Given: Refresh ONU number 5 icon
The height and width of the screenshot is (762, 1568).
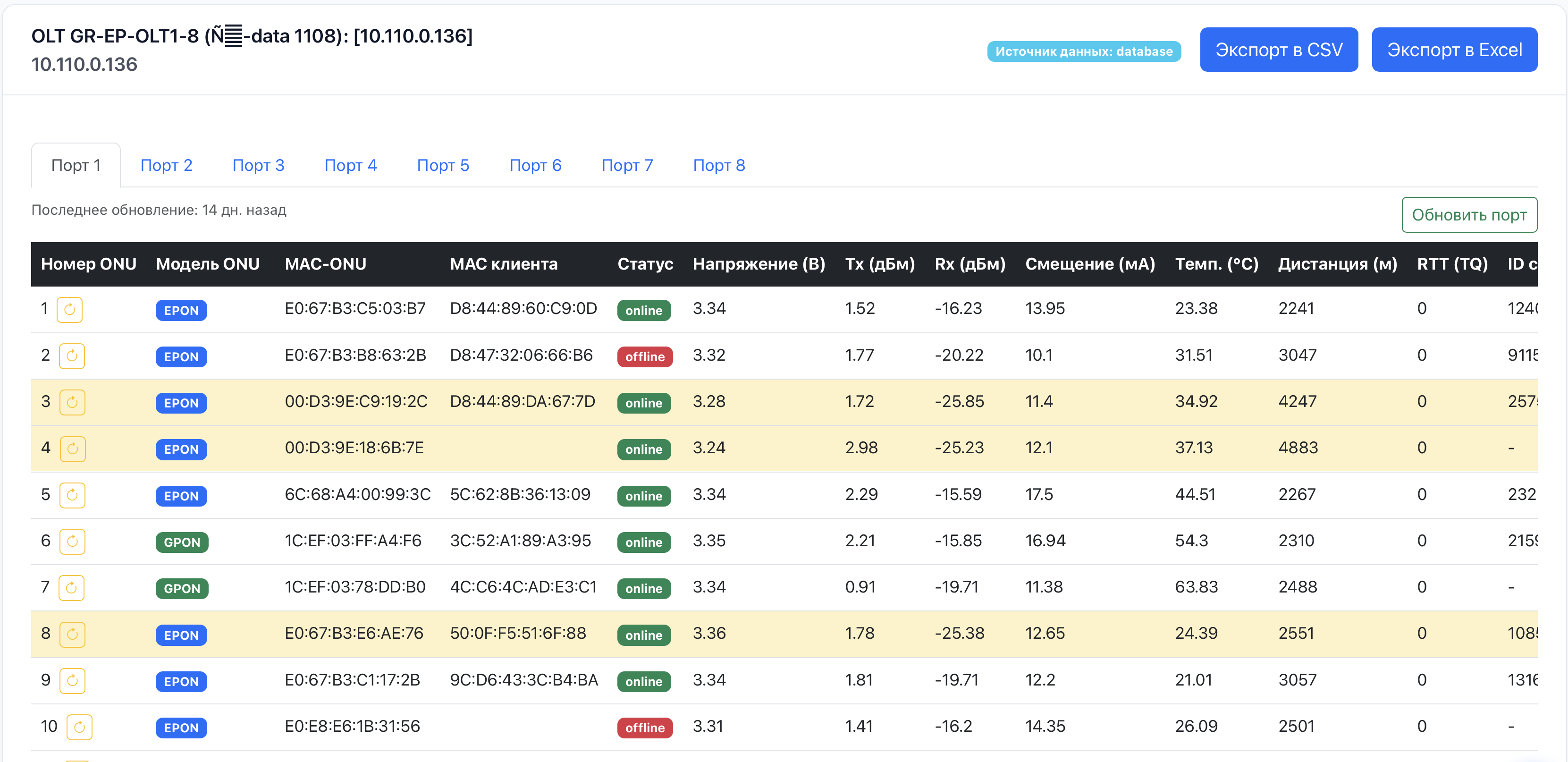Looking at the screenshot, I should pos(72,495).
